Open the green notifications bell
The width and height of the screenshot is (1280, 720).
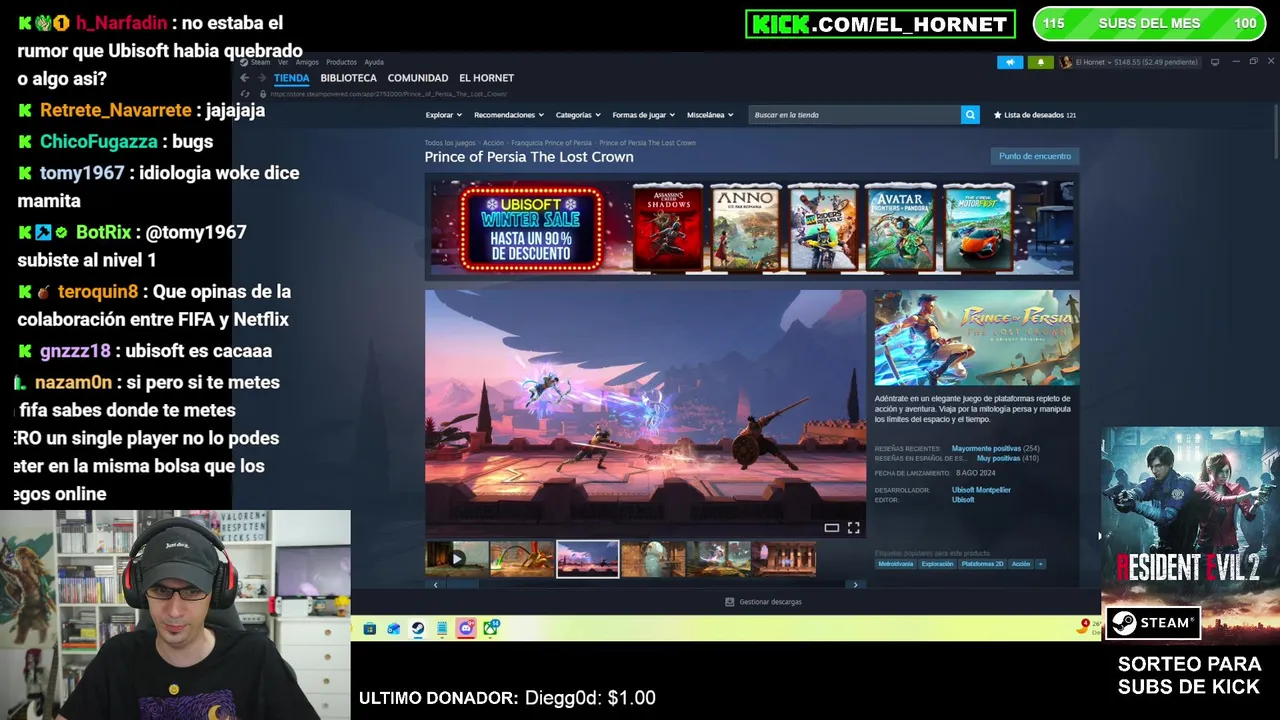[1040, 62]
